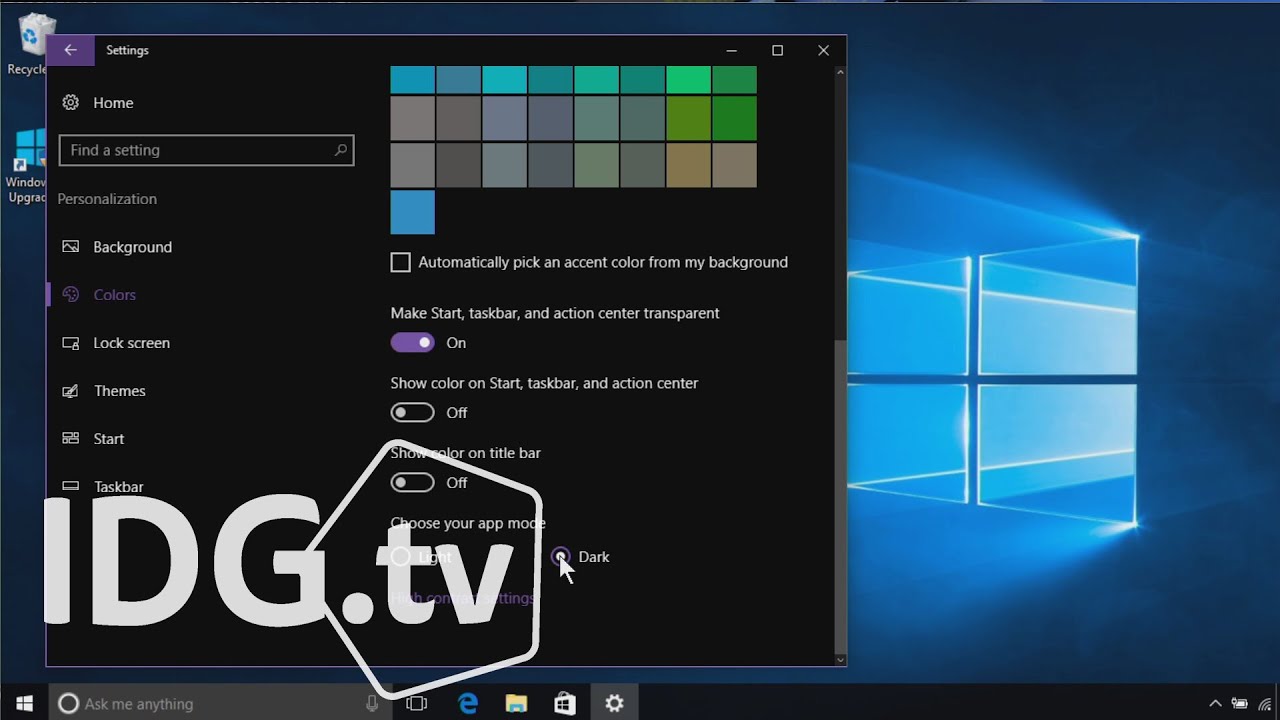The image size is (1280, 720).
Task: Click the scrollbar down arrow
Action: coord(840,659)
